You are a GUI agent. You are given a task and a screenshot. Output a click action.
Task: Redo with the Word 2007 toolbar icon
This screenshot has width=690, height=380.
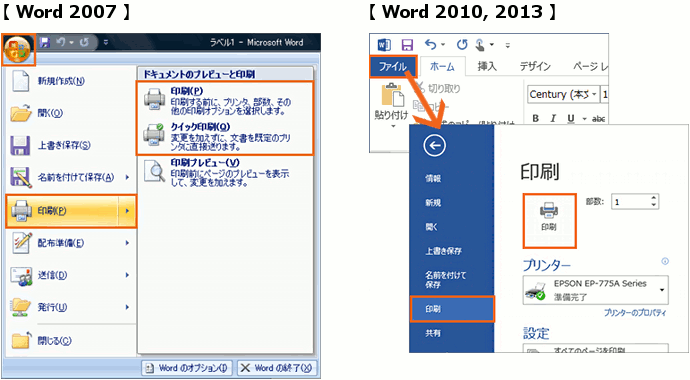pos(84,42)
